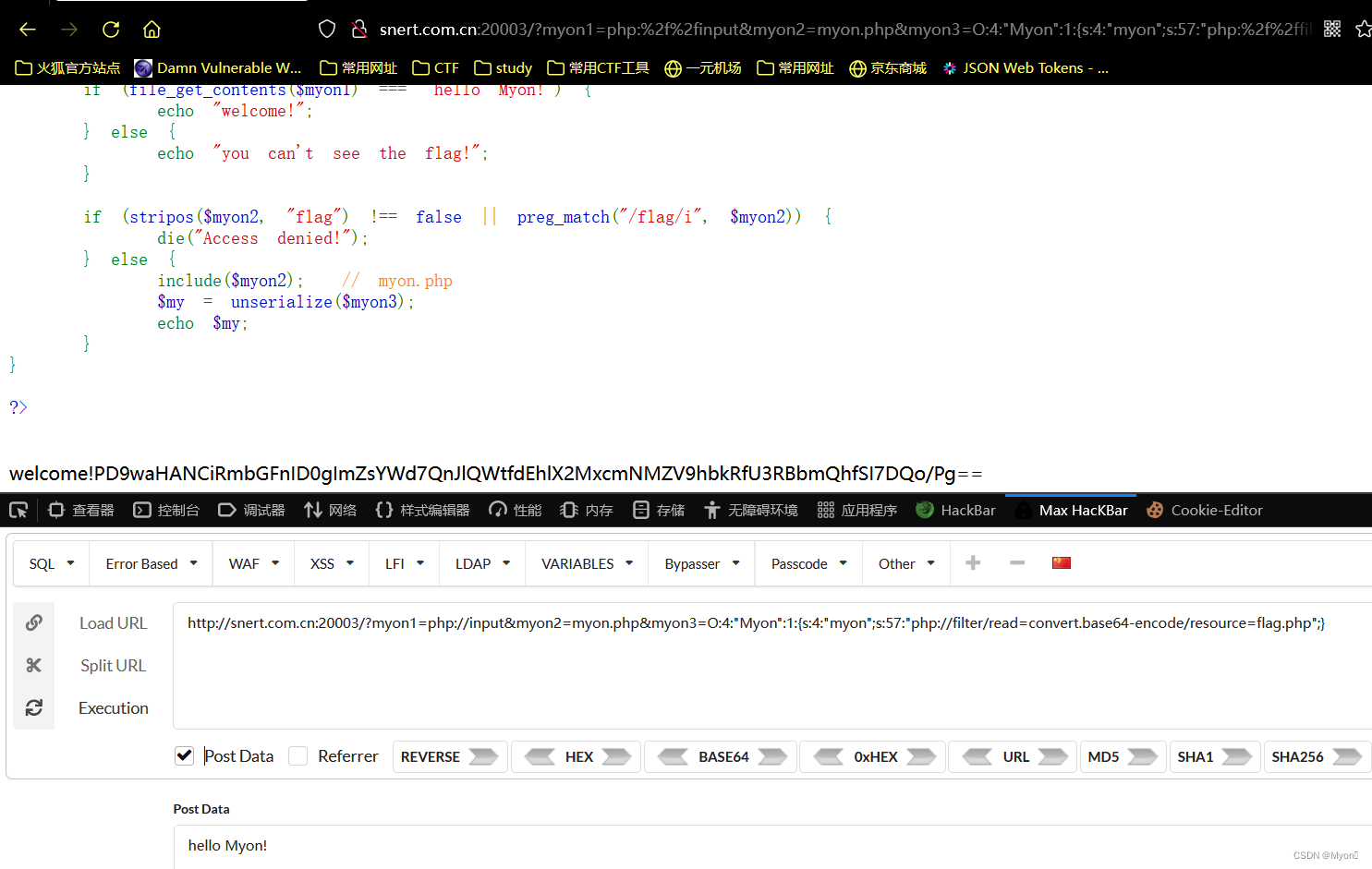1372x869 pixels.
Task: Switch to the 无障碍环境 accessibility tab
Action: click(750, 510)
